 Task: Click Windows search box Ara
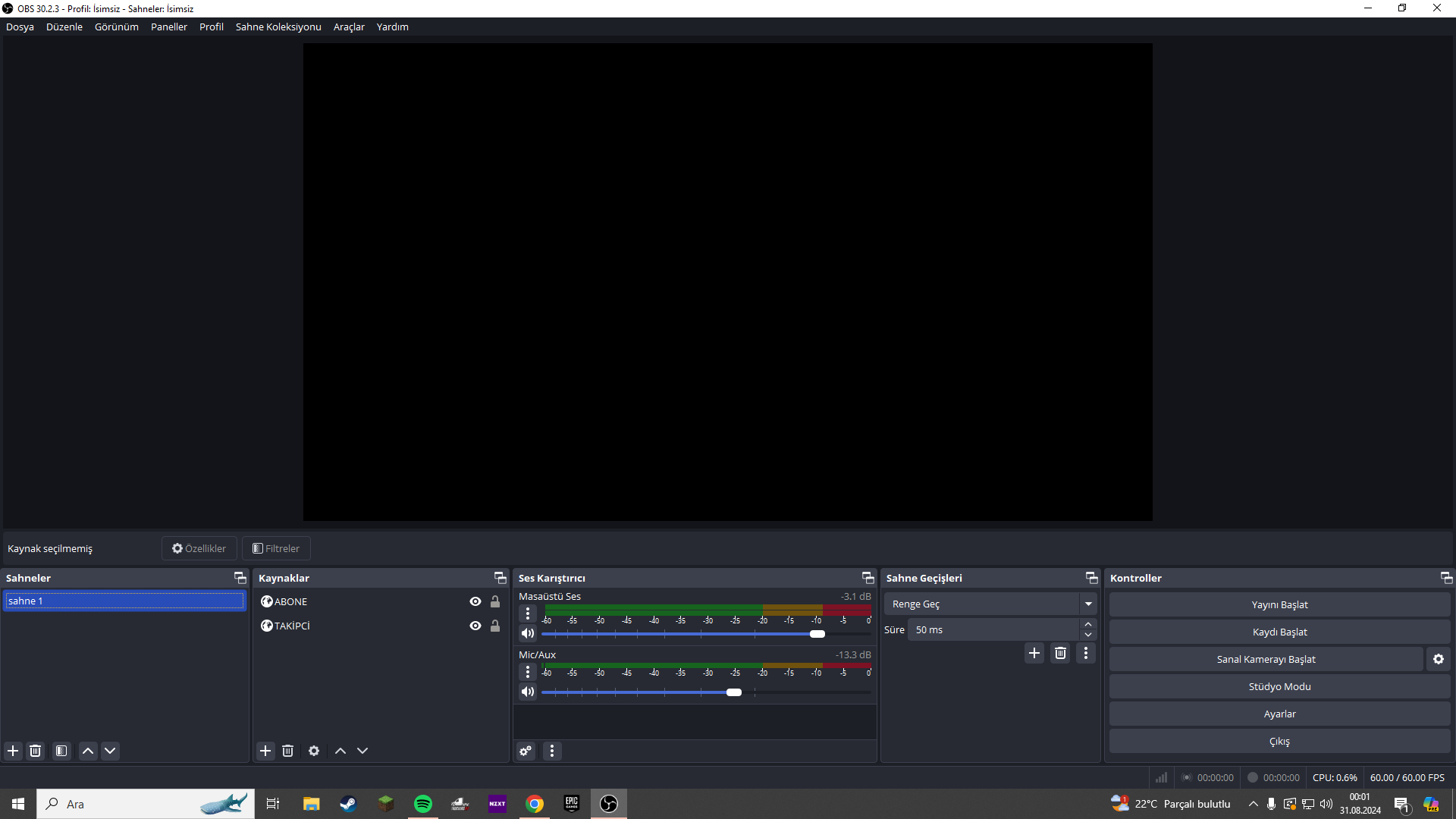tap(146, 804)
